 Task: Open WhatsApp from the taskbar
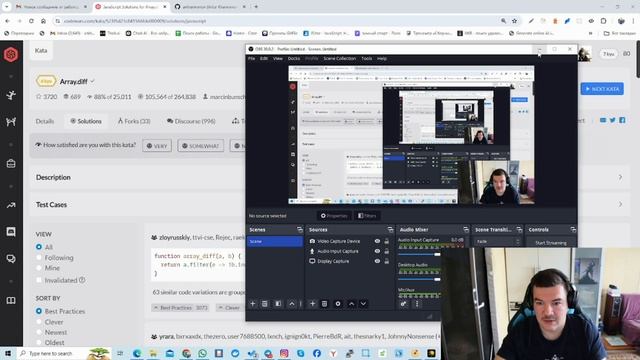202,353
